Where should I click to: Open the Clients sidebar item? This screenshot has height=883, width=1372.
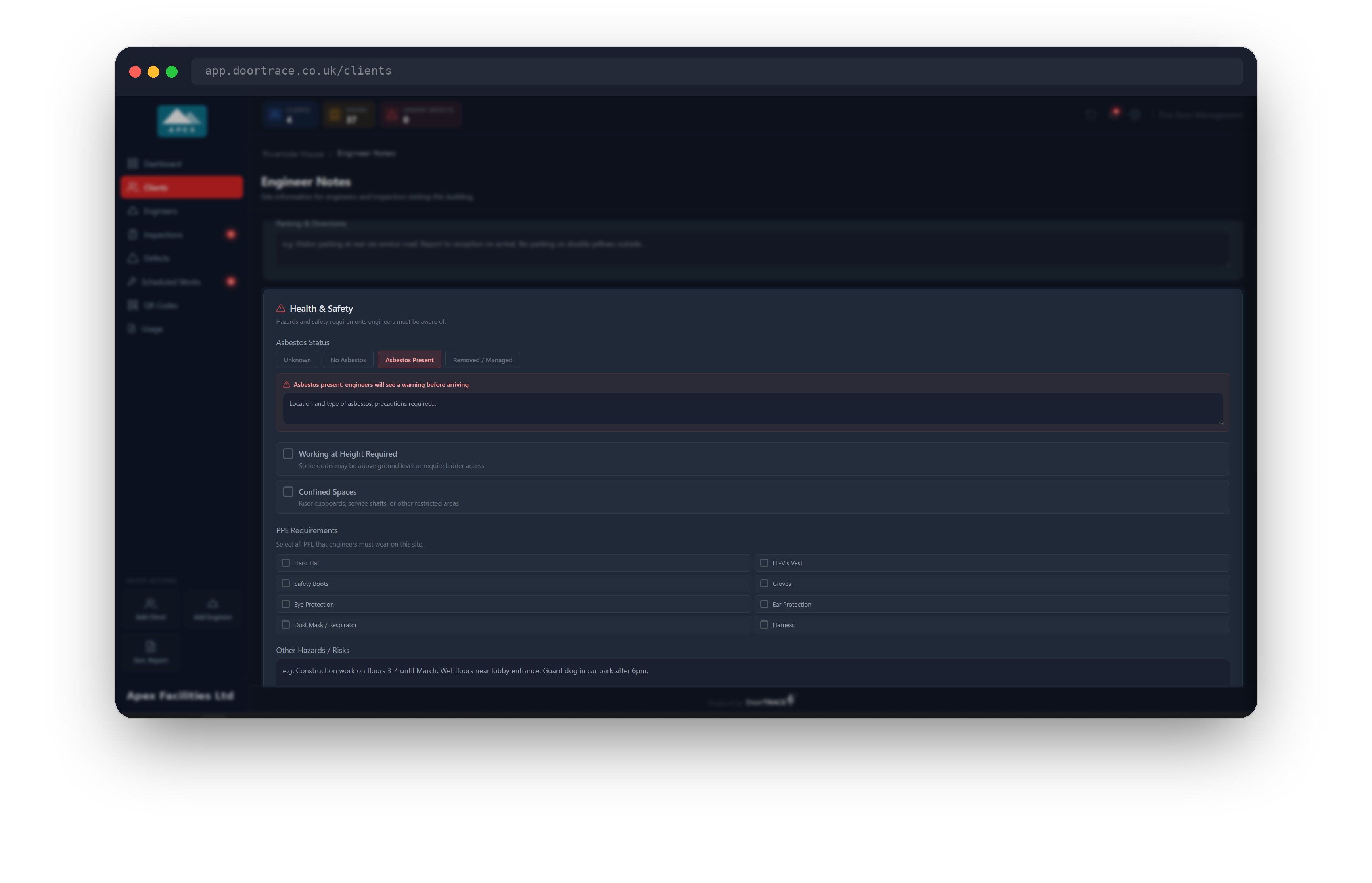182,188
